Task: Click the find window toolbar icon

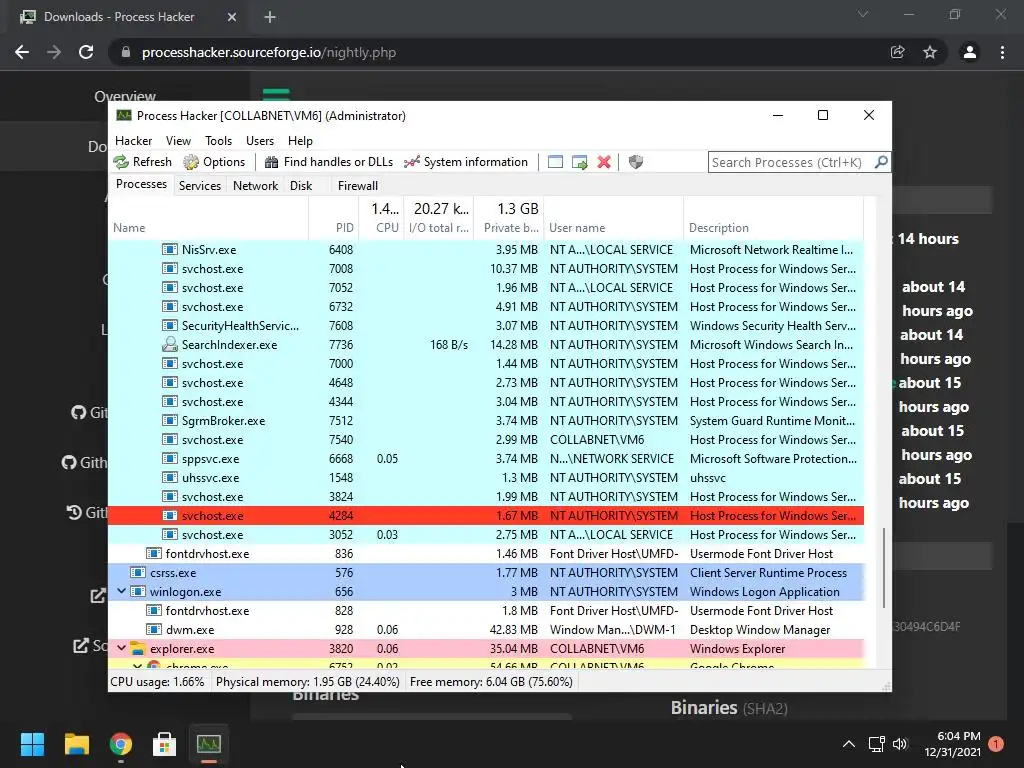Action: (x=555, y=162)
